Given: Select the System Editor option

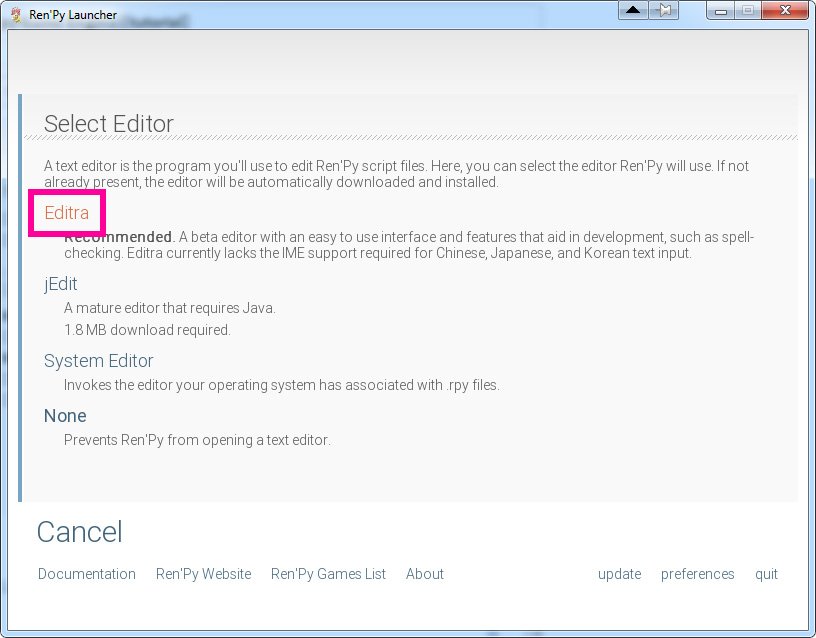Looking at the screenshot, I should click(x=98, y=361).
